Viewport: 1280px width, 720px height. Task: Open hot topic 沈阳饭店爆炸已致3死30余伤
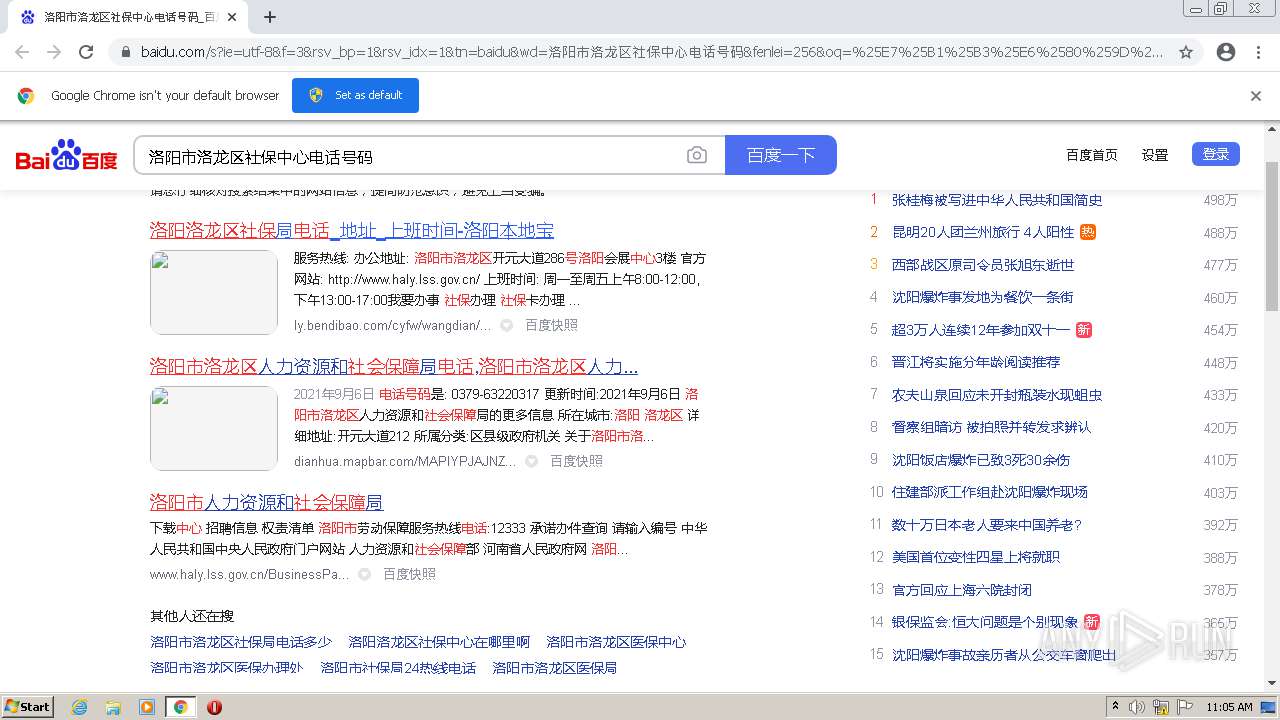(981, 460)
